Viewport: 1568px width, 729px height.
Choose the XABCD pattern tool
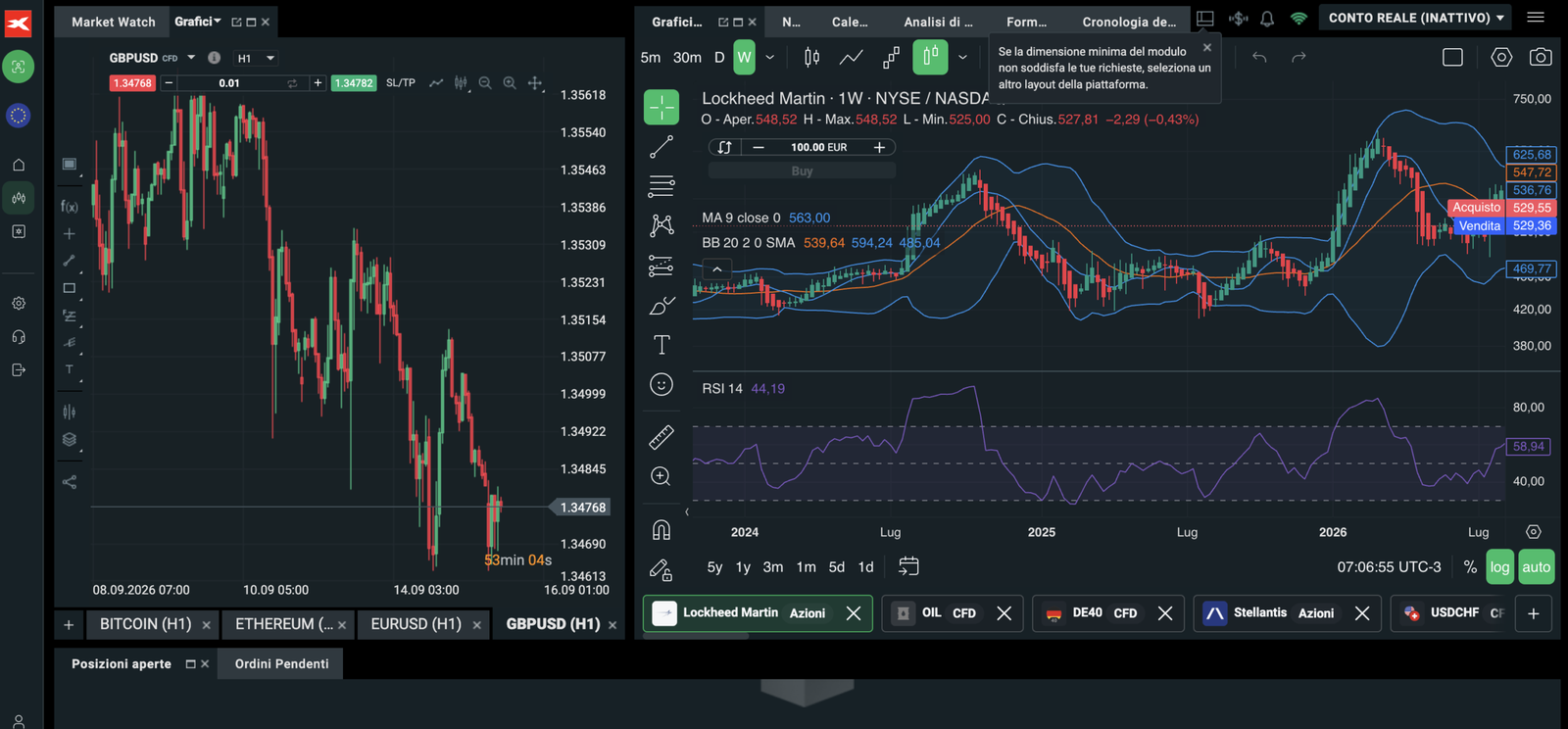pos(661,225)
